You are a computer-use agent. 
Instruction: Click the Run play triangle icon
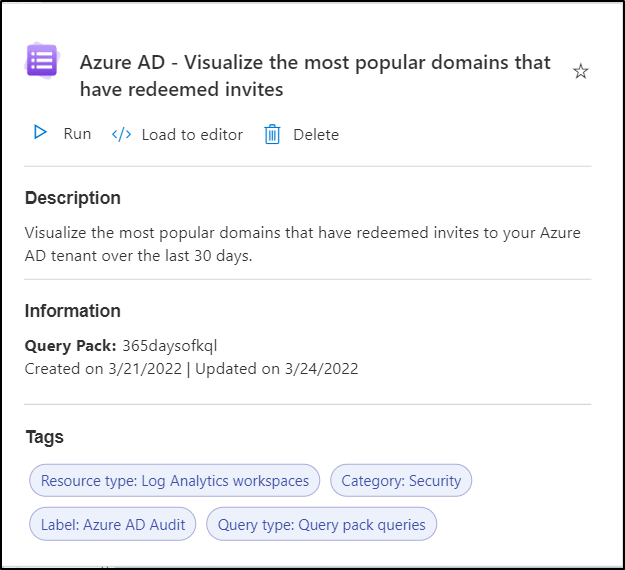pyautogui.click(x=40, y=132)
